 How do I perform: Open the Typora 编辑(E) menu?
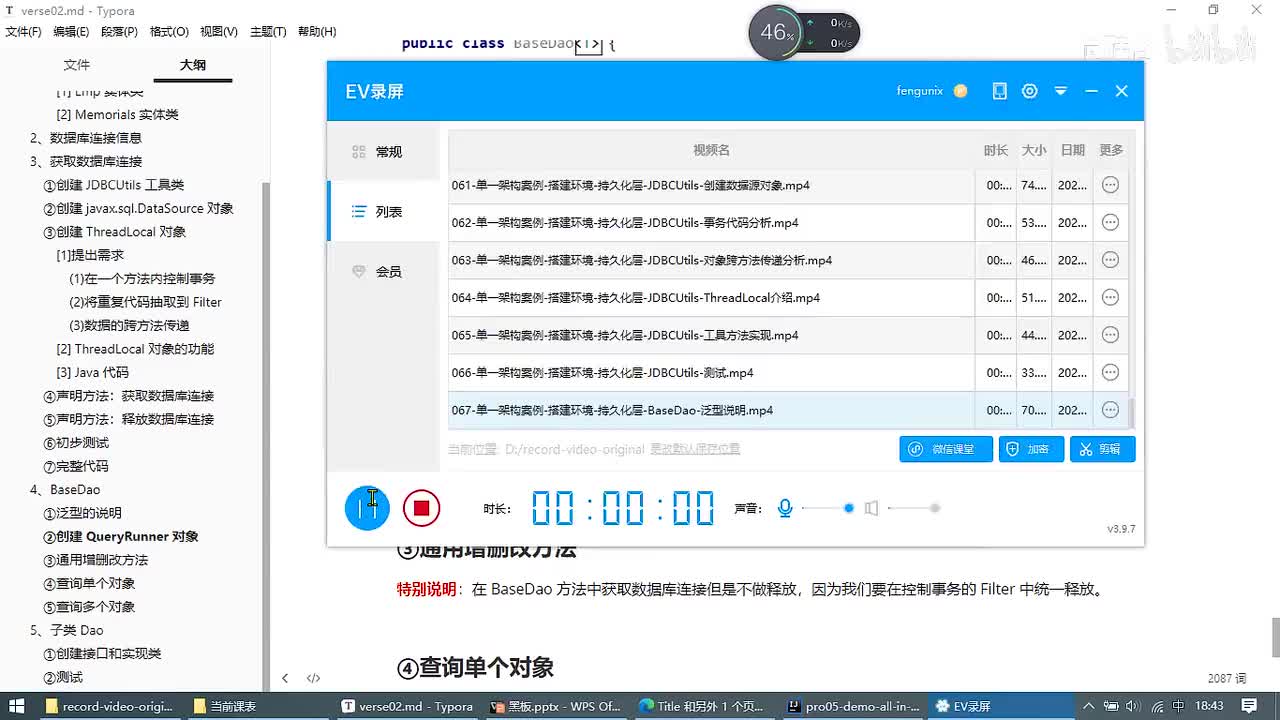click(71, 32)
